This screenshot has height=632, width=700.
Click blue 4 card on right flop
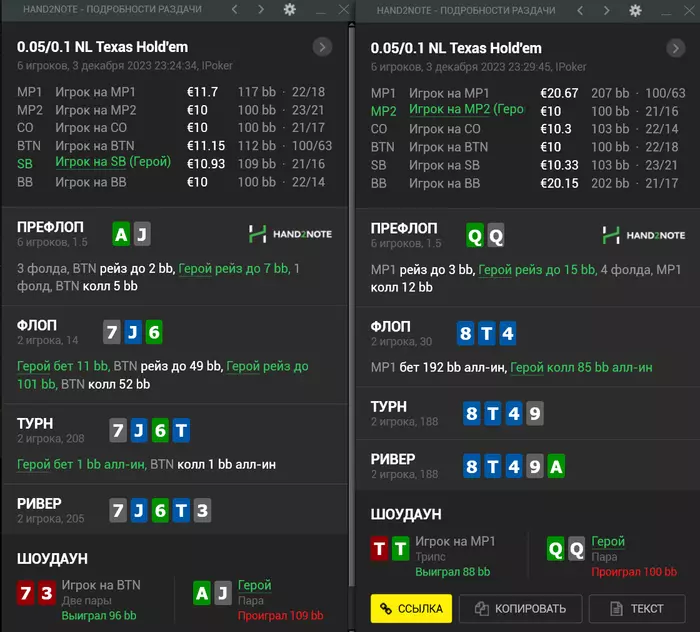click(508, 333)
